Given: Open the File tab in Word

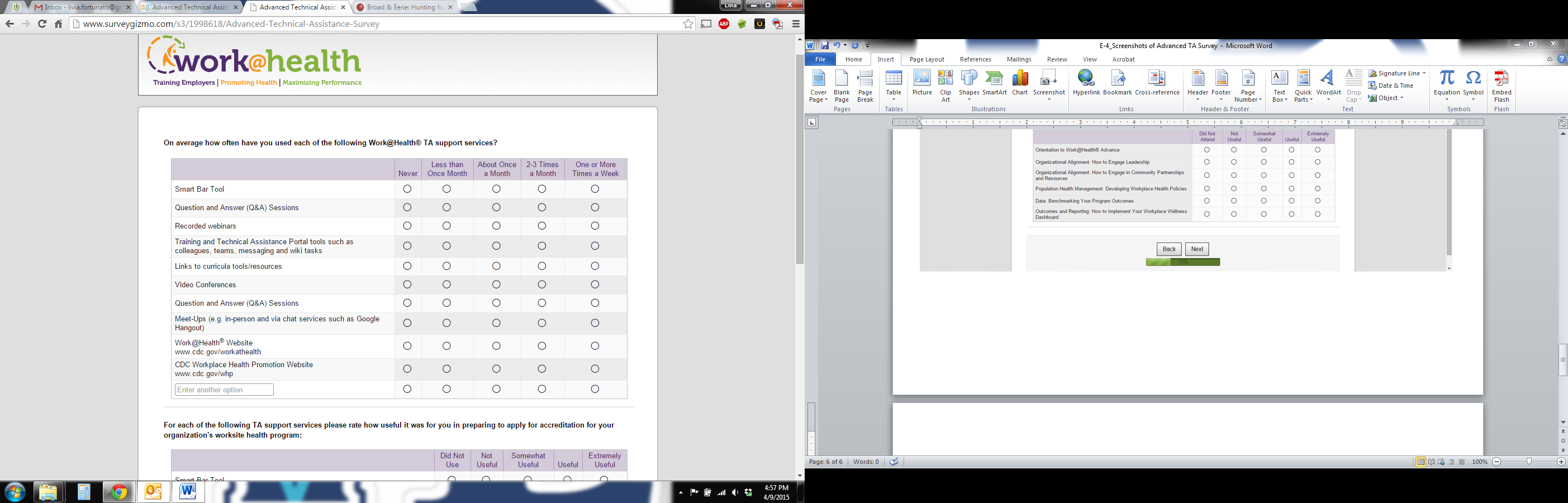Looking at the screenshot, I should point(820,59).
